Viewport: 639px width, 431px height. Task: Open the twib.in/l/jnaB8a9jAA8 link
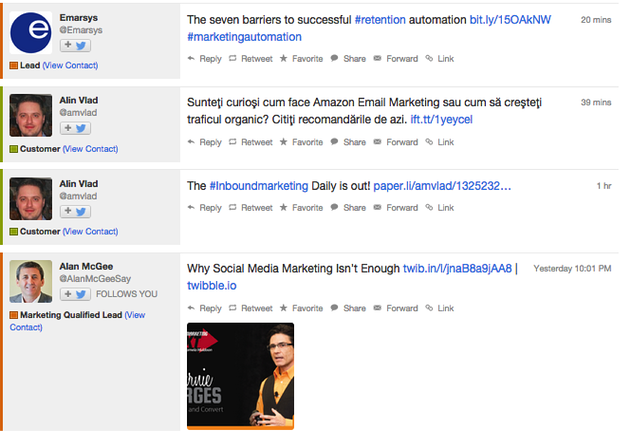point(457,268)
